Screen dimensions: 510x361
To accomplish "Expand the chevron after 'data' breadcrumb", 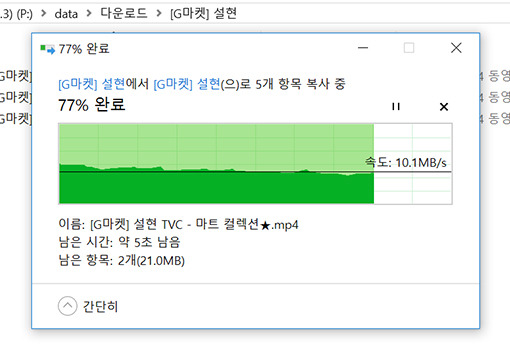I will coord(89,14).
